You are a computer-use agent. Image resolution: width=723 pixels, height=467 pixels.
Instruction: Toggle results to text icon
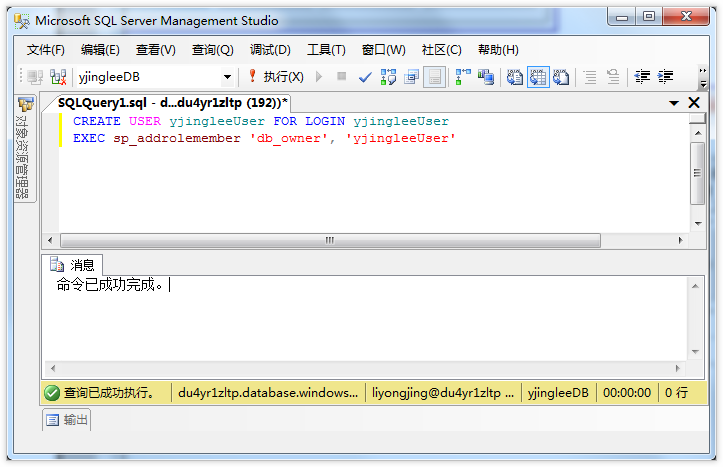pos(515,77)
